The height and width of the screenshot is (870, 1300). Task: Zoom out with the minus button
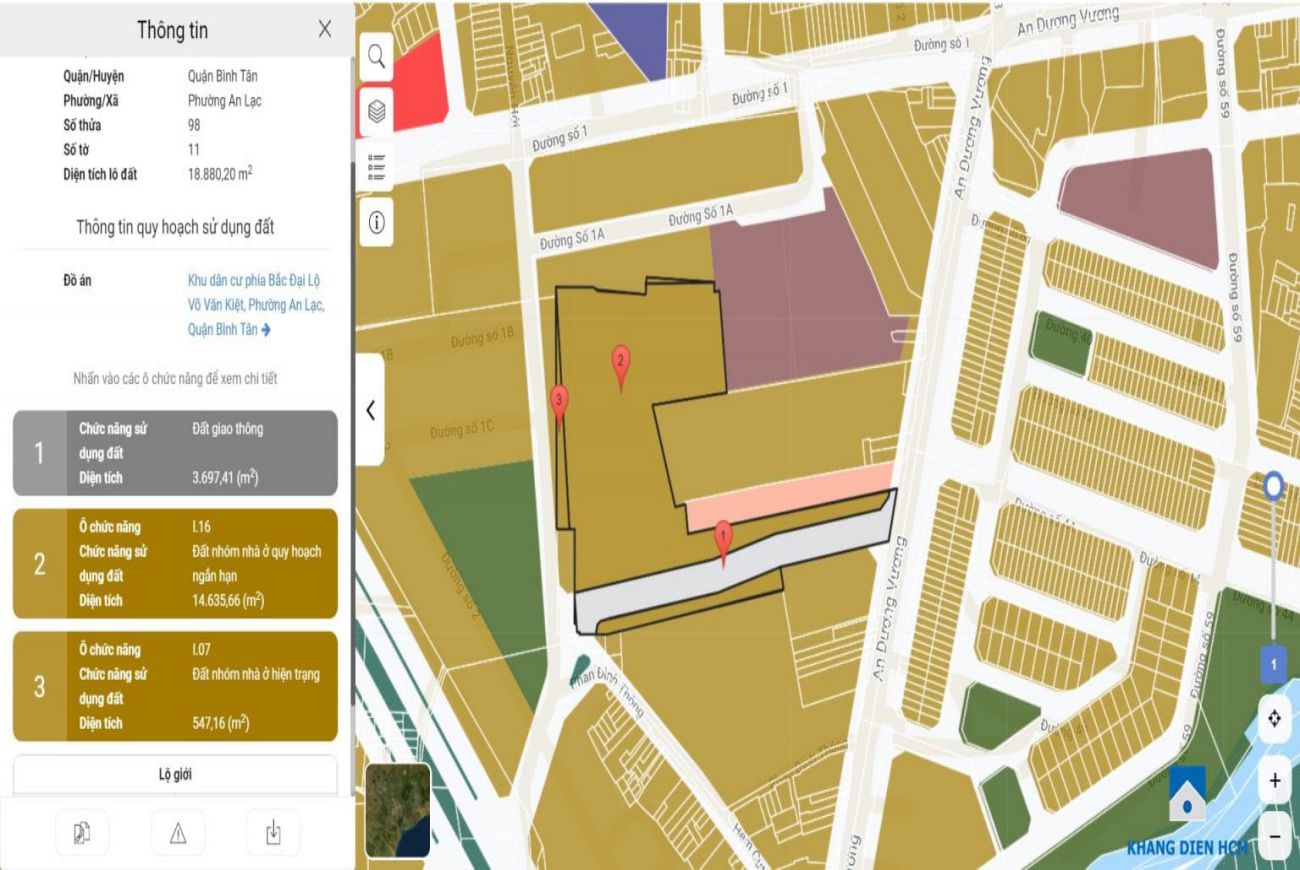click(1274, 833)
